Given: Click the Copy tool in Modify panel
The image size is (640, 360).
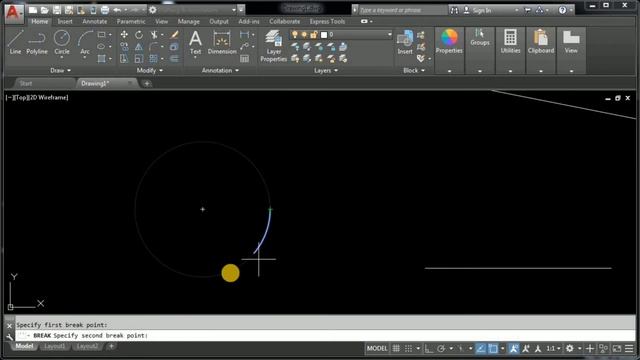Looking at the screenshot, I should coord(124,47).
